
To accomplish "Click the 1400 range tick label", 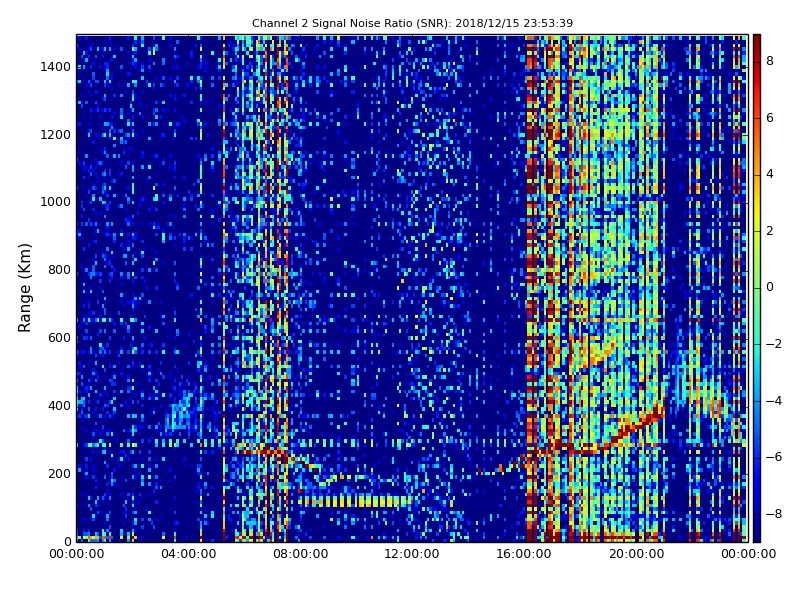I will coord(56,67).
